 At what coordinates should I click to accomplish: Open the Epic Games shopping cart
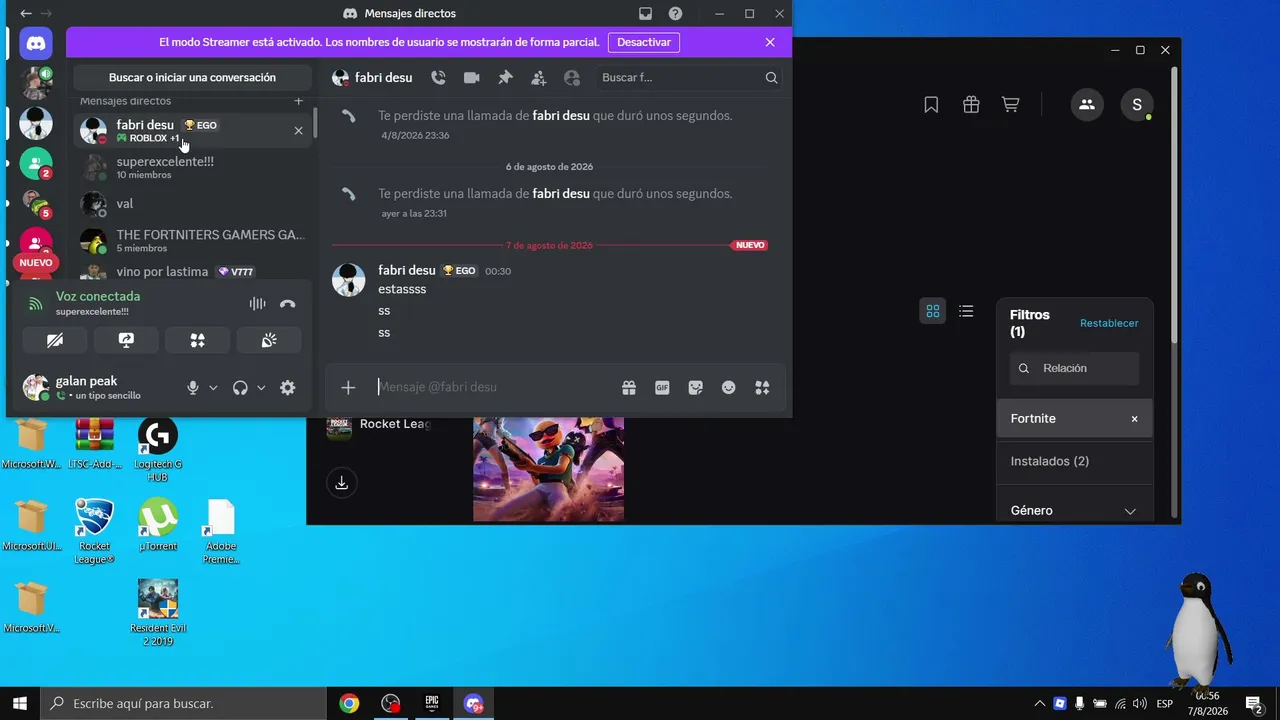tap(1011, 105)
